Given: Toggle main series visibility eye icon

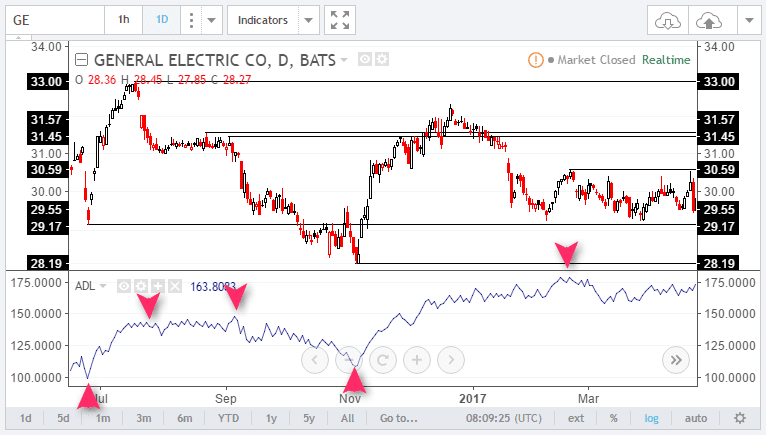Looking at the screenshot, I should [x=365, y=60].
